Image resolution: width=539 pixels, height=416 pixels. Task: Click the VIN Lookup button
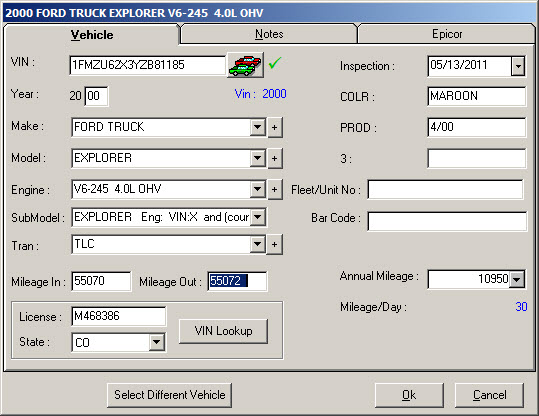point(223,331)
